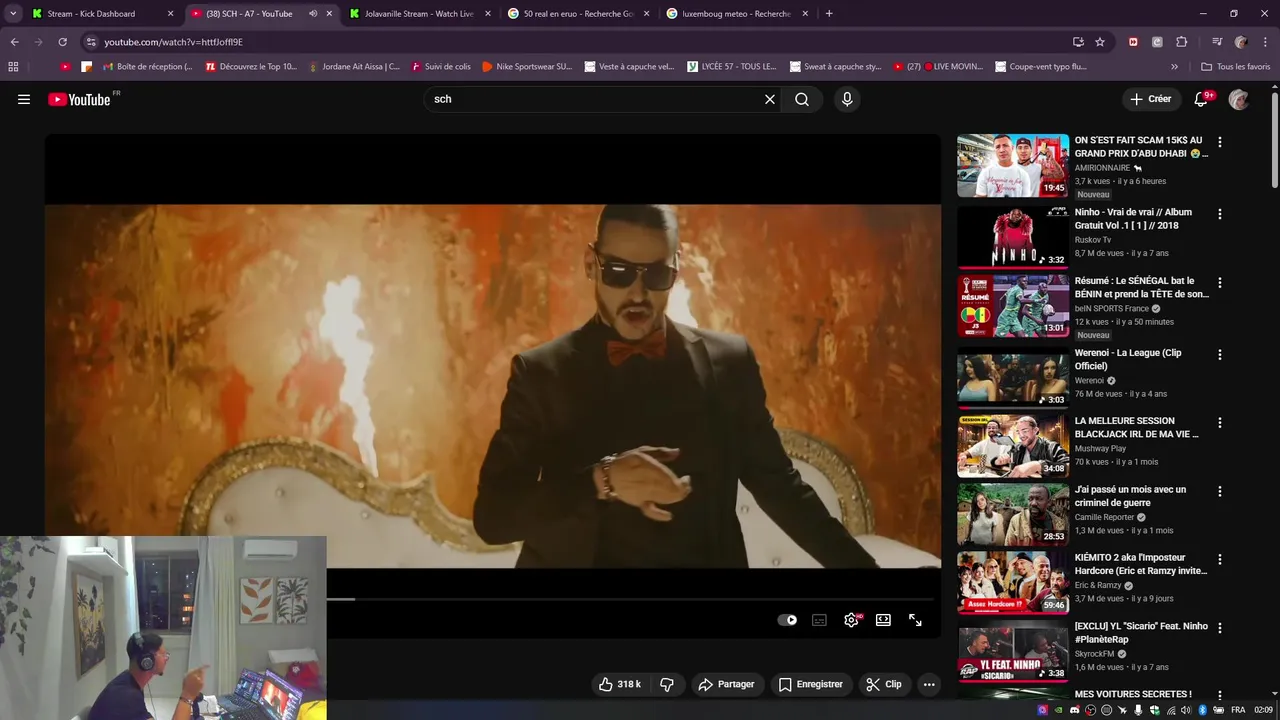Open the Coupe-vent typo flu bookmark
Screen dimensions: 1280x720
pos(1041,67)
